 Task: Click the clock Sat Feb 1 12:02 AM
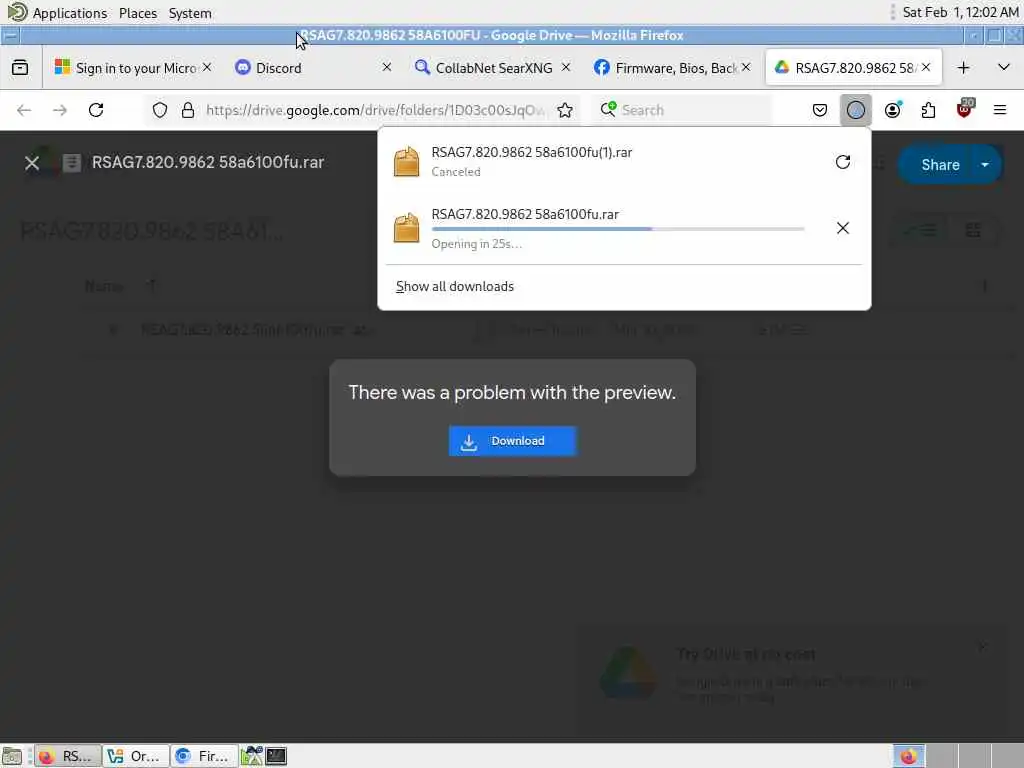click(960, 12)
